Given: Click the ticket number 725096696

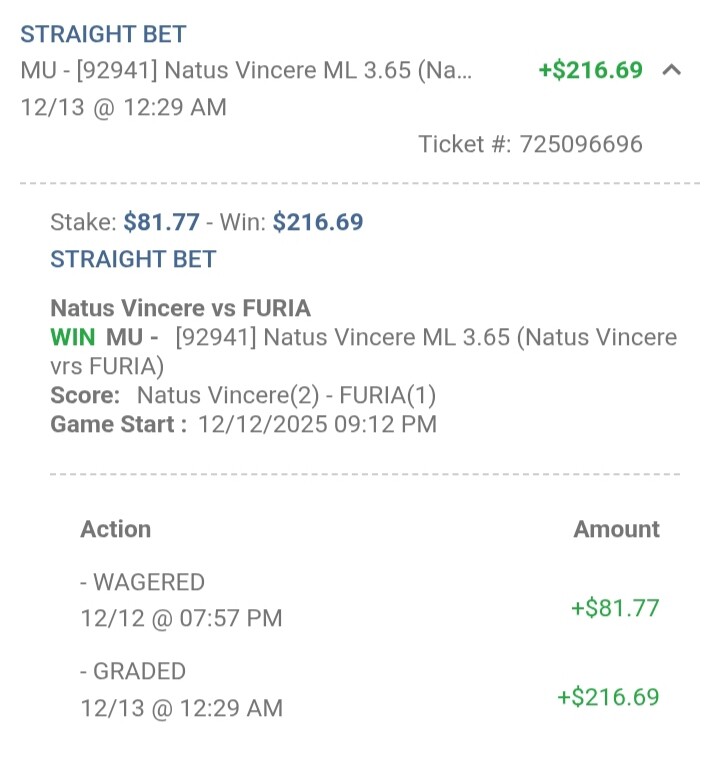Looking at the screenshot, I should (x=580, y=144).
